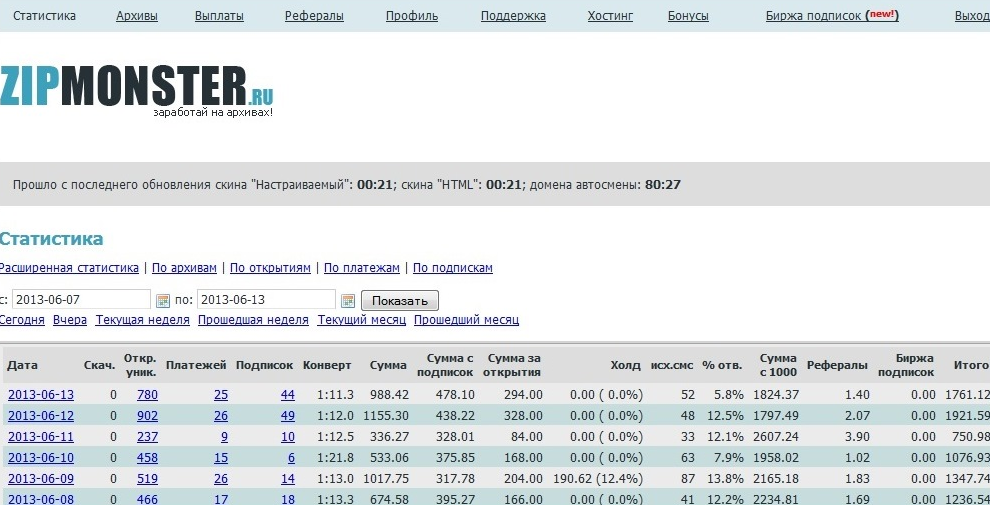Select Прошедшая неделя range
This screenshot has height=505, width=990.
coord(253,319)
